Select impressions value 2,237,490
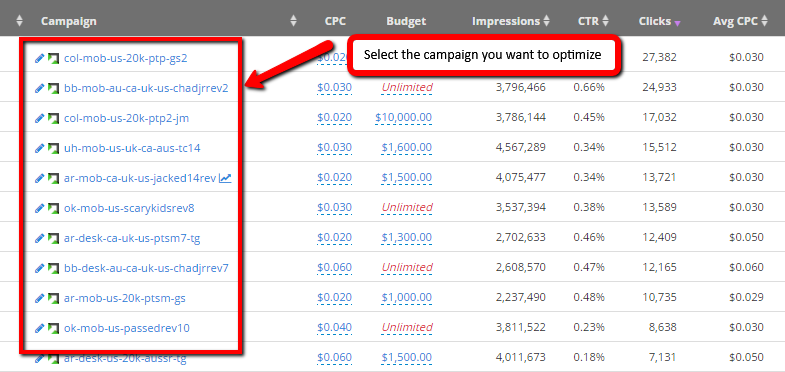 click(x=521, y=298)
